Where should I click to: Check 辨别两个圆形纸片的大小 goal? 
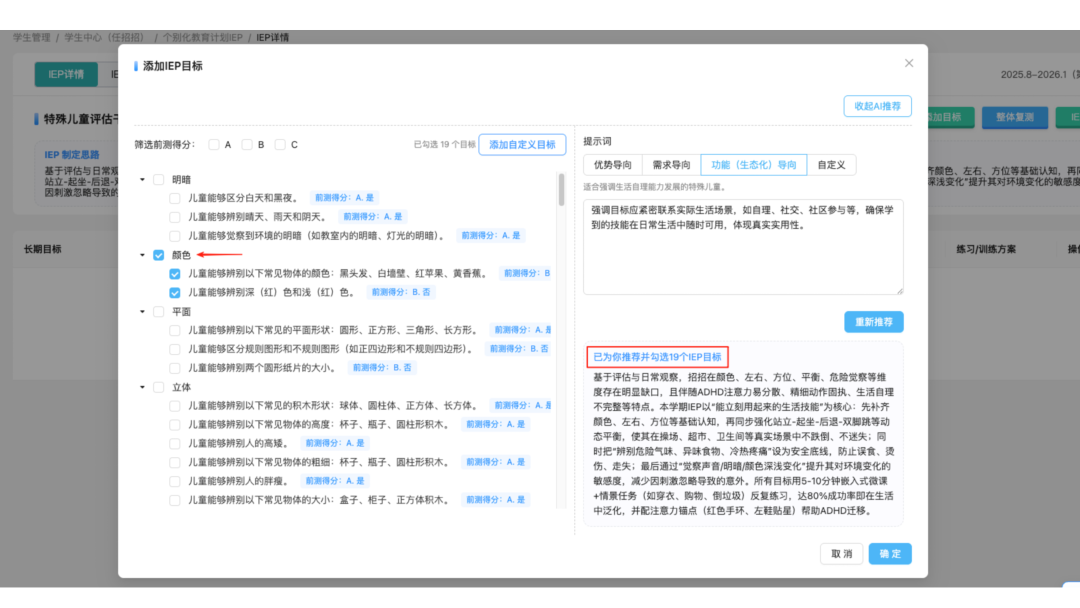point(175,368)
